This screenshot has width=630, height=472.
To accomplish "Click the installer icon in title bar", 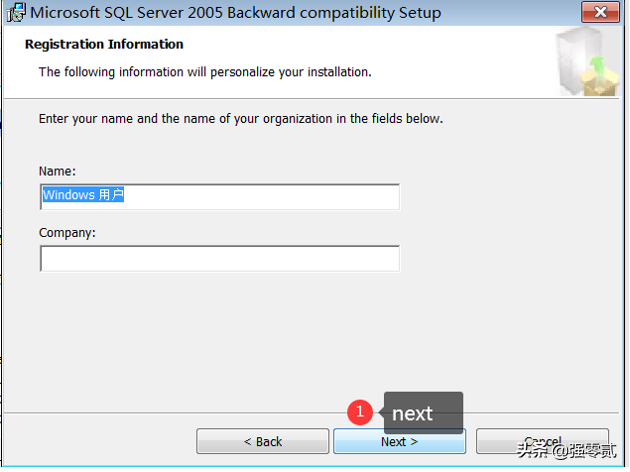I will [x=15, y=14].
